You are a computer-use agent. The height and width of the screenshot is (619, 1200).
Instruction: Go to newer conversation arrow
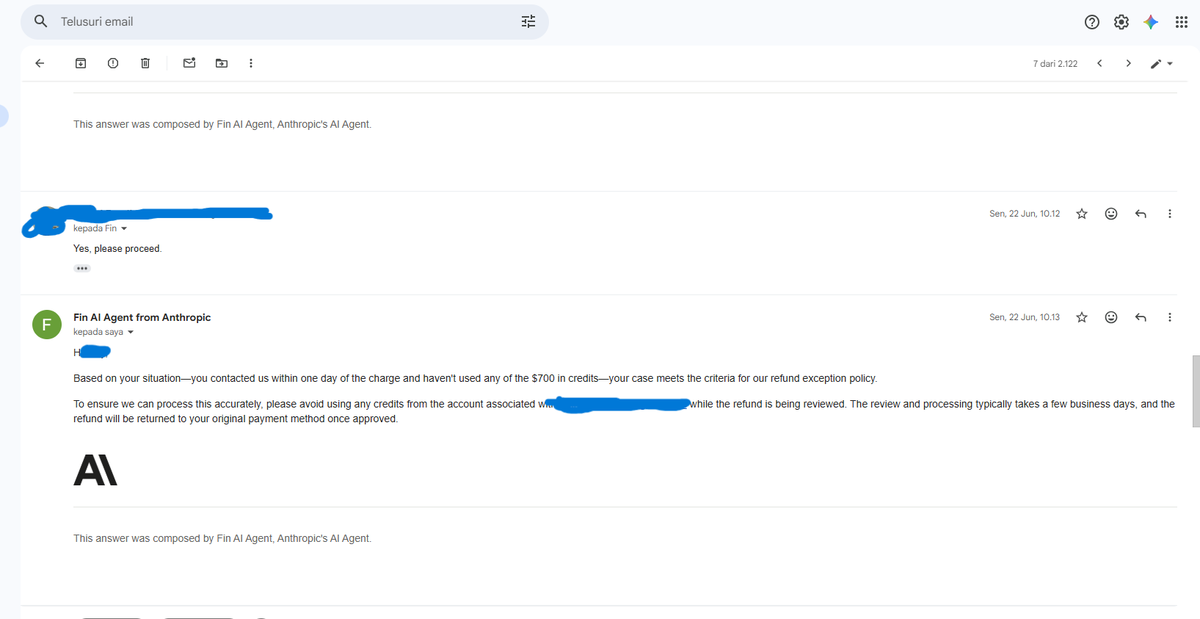[x=1100, y=63]
